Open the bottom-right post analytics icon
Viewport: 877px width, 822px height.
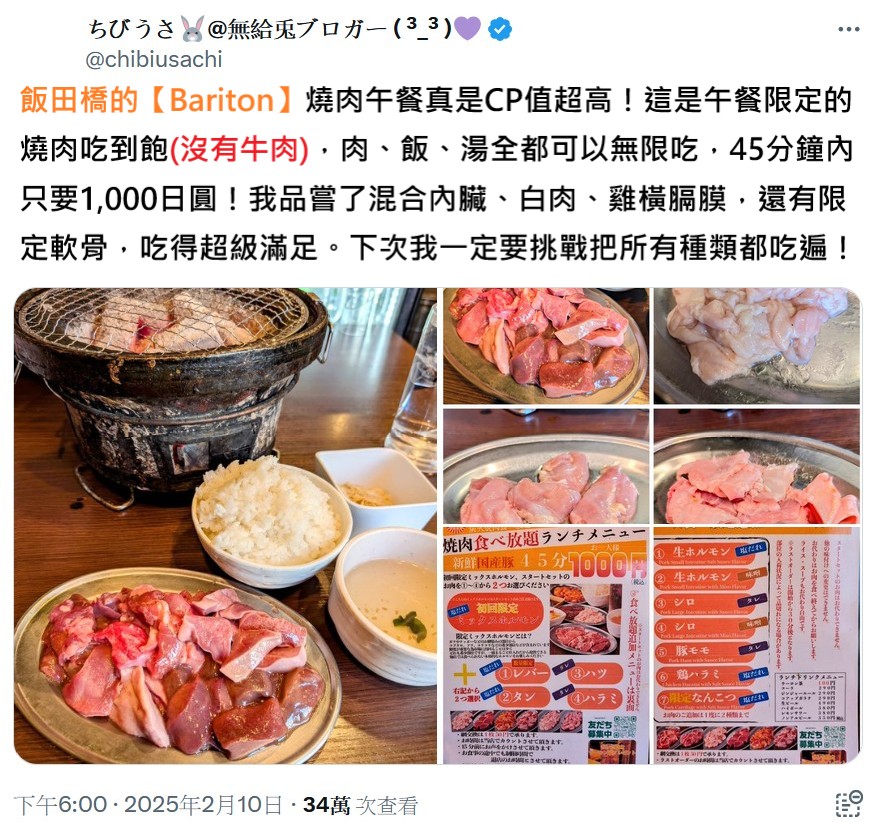(x=848, y=804)
